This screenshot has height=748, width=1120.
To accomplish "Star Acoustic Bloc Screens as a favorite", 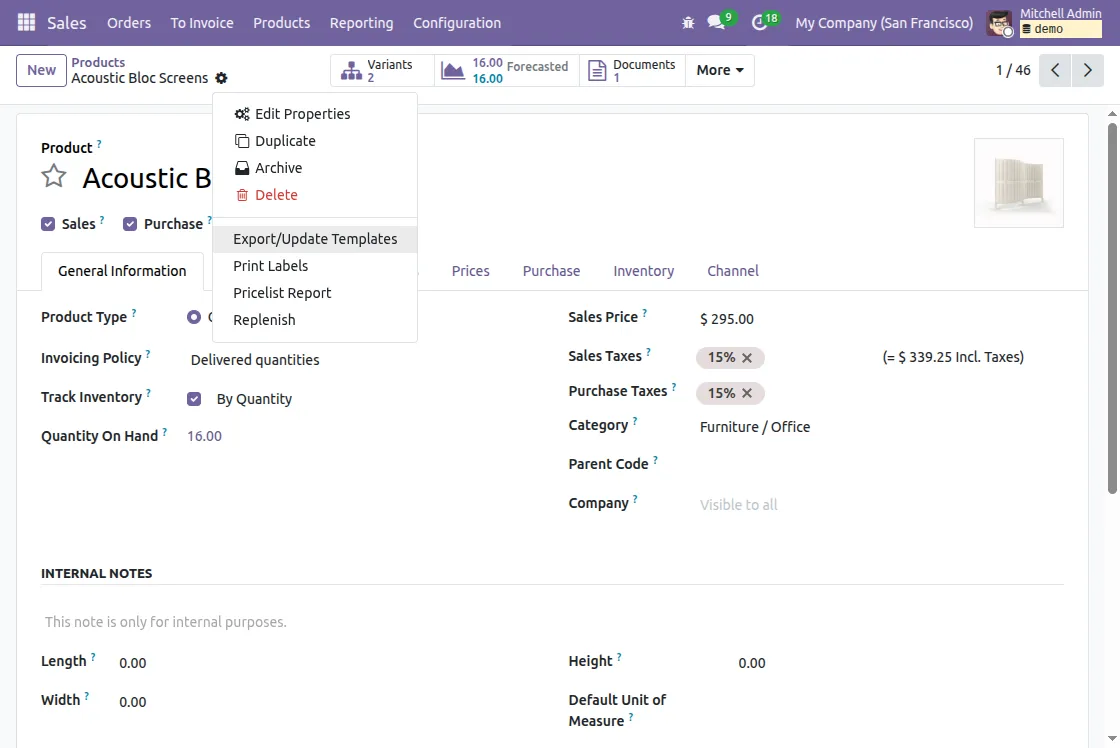I will click(53, 176).
